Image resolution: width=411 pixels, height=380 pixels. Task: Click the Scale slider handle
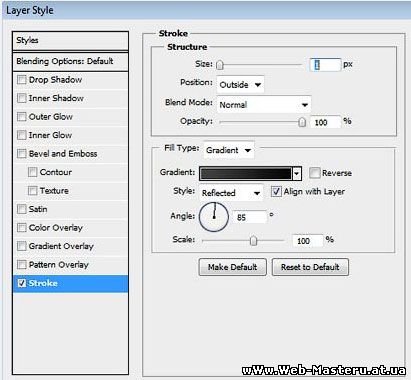click(254, 240)
